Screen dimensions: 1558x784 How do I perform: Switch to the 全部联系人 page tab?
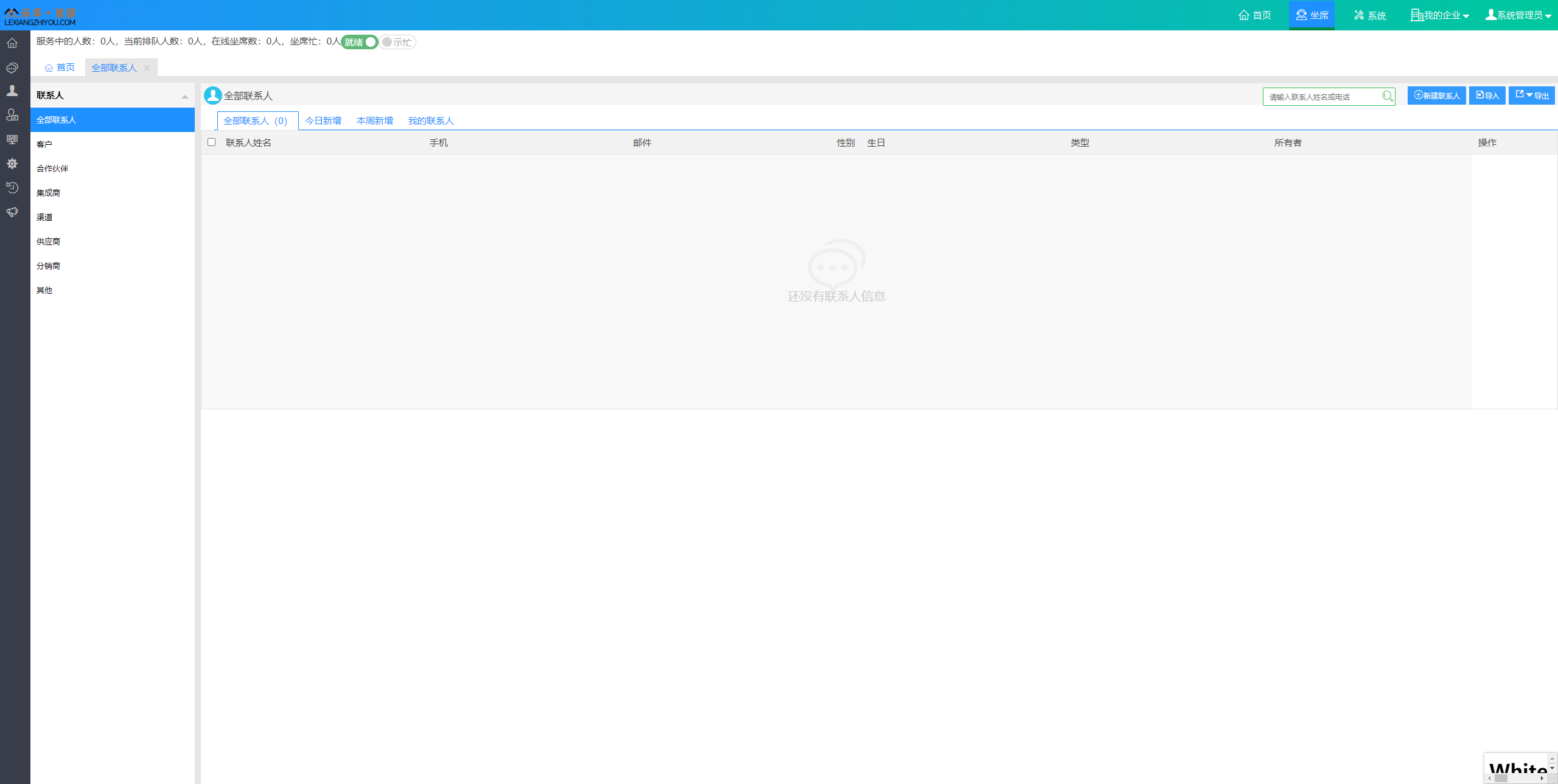[x=114, y=68]
